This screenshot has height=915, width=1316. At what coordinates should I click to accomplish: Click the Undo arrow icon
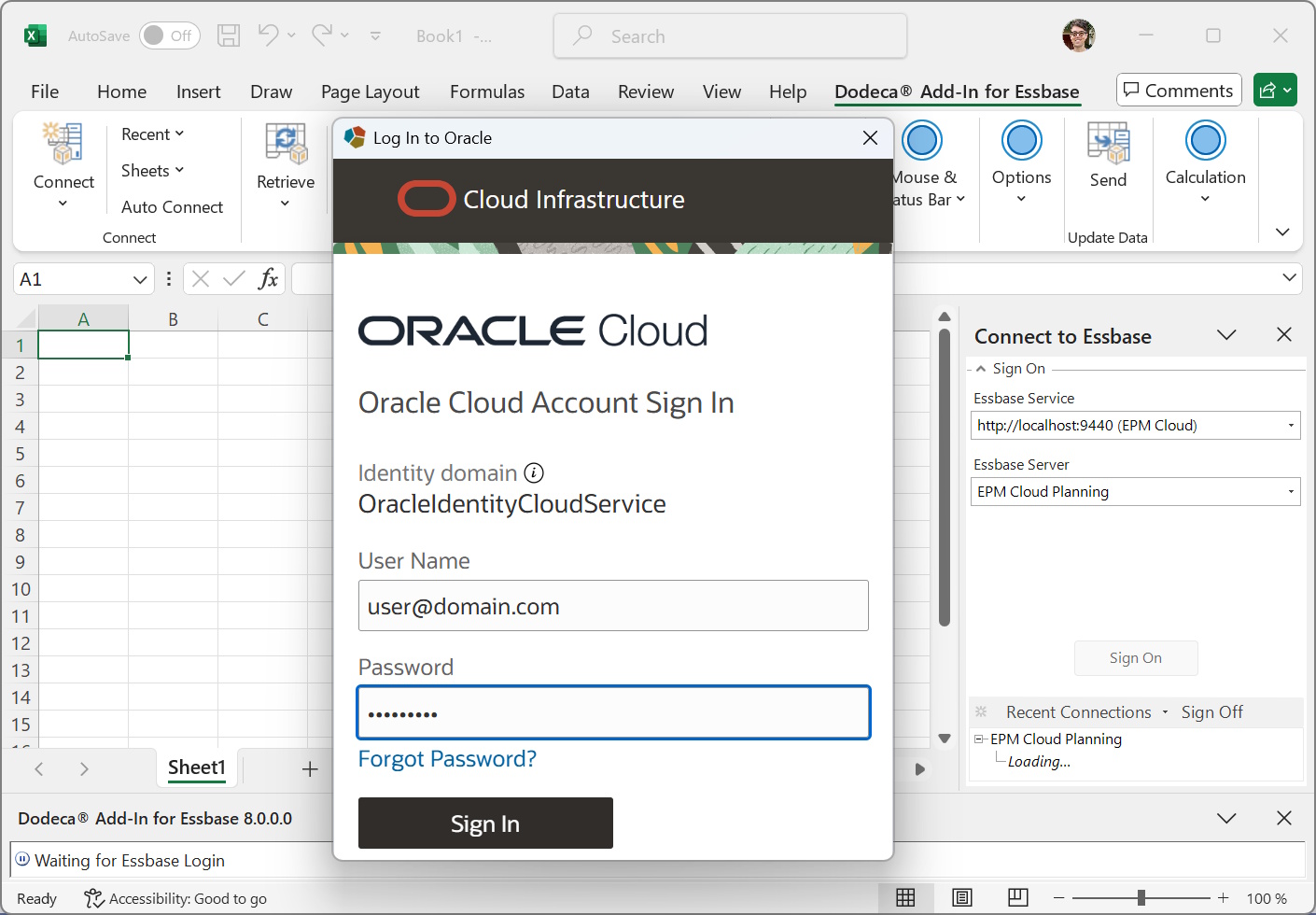pyautogui.click(x=268, y=35)
